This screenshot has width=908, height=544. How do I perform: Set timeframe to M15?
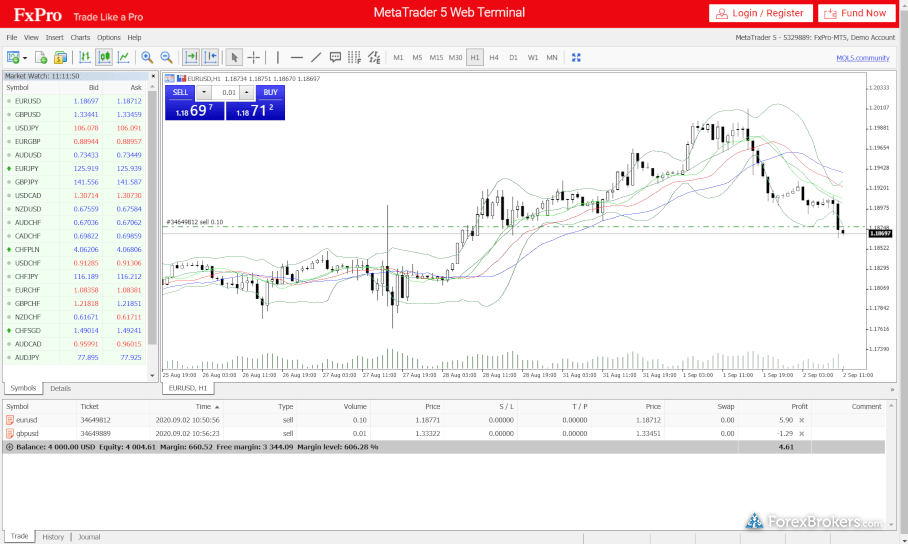(x=436, y=57)
